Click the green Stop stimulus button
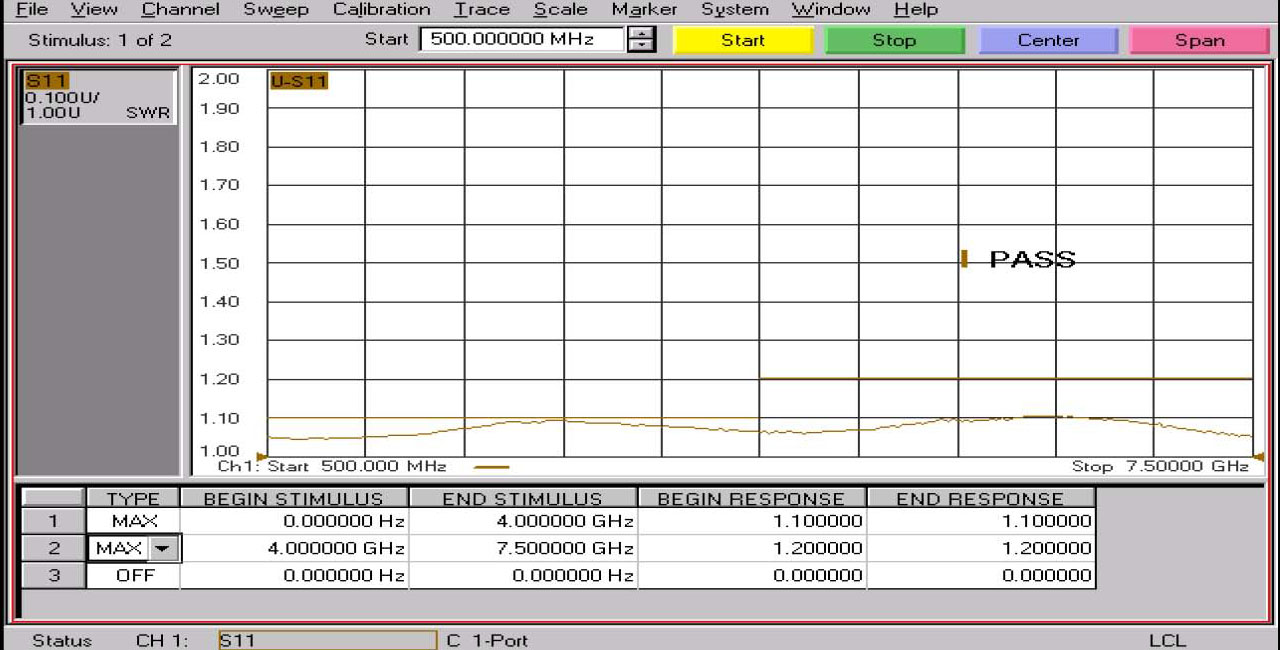The height and width of the screenshot is (650, 1280). click(x=894, y=40)
